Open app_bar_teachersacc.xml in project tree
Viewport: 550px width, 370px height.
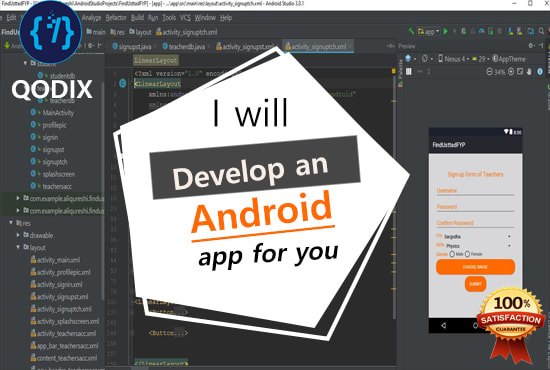pyautogui.click(x=64, y=346)
